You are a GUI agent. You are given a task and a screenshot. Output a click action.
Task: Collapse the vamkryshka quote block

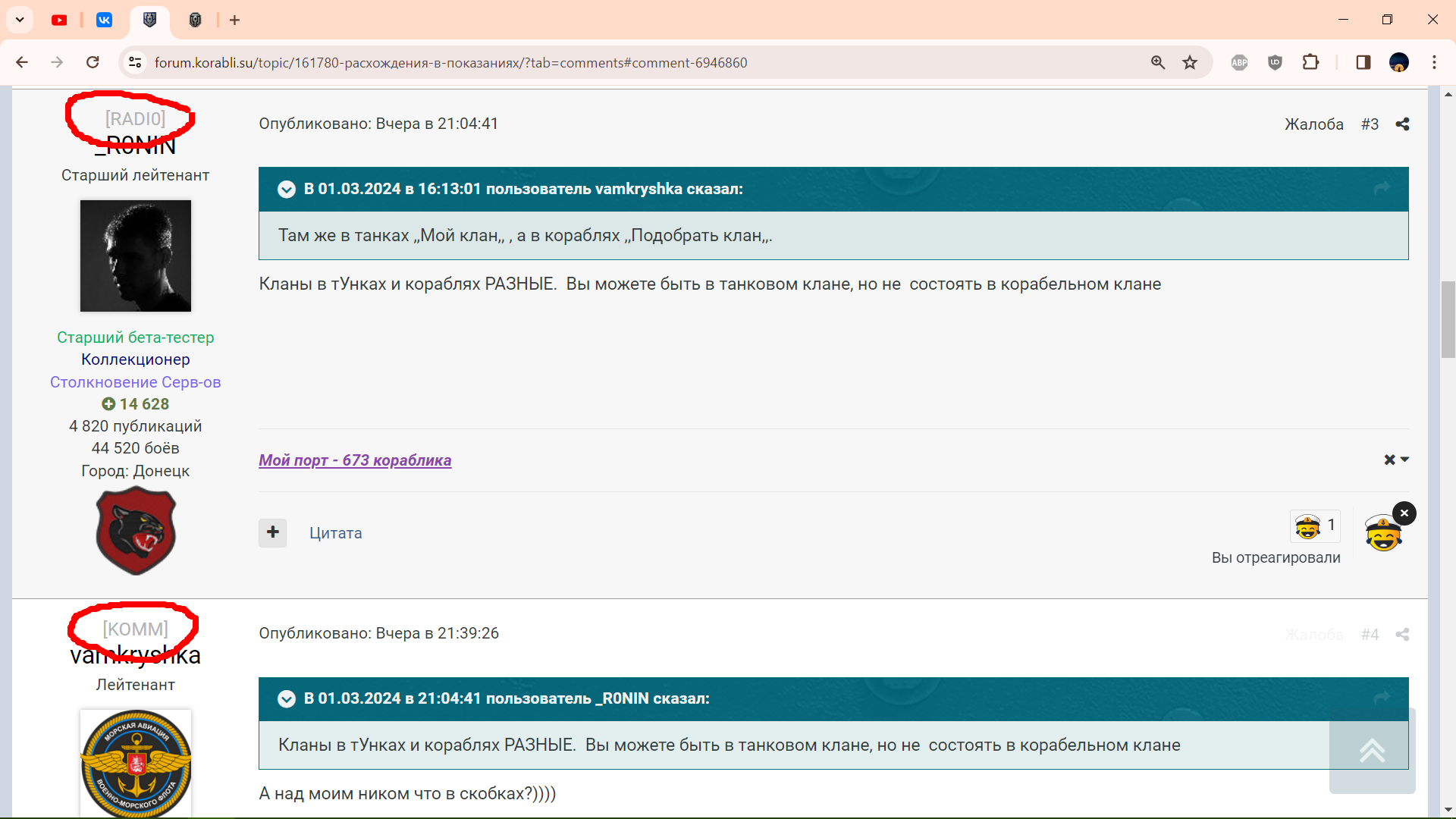click(287, 189)
